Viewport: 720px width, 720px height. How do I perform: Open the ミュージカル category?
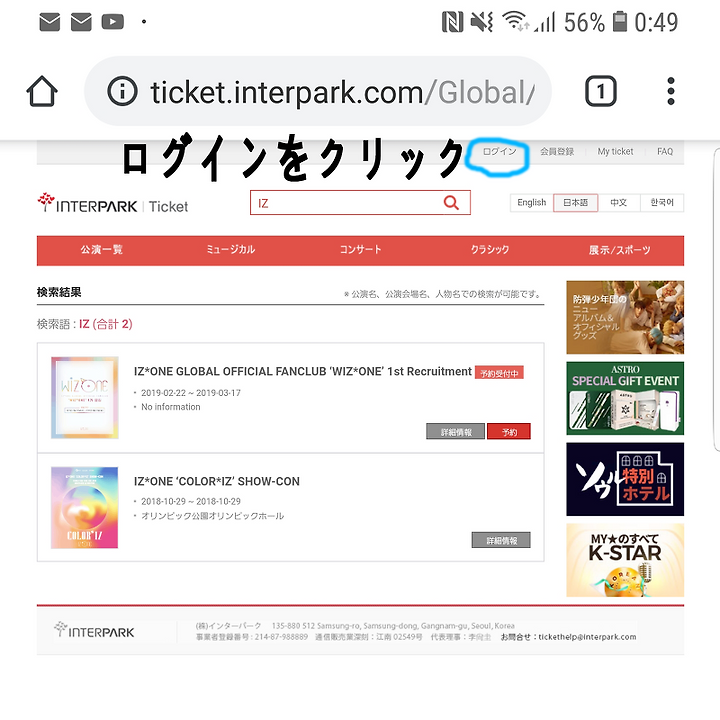pyautogui.click(x=231, y=250)
